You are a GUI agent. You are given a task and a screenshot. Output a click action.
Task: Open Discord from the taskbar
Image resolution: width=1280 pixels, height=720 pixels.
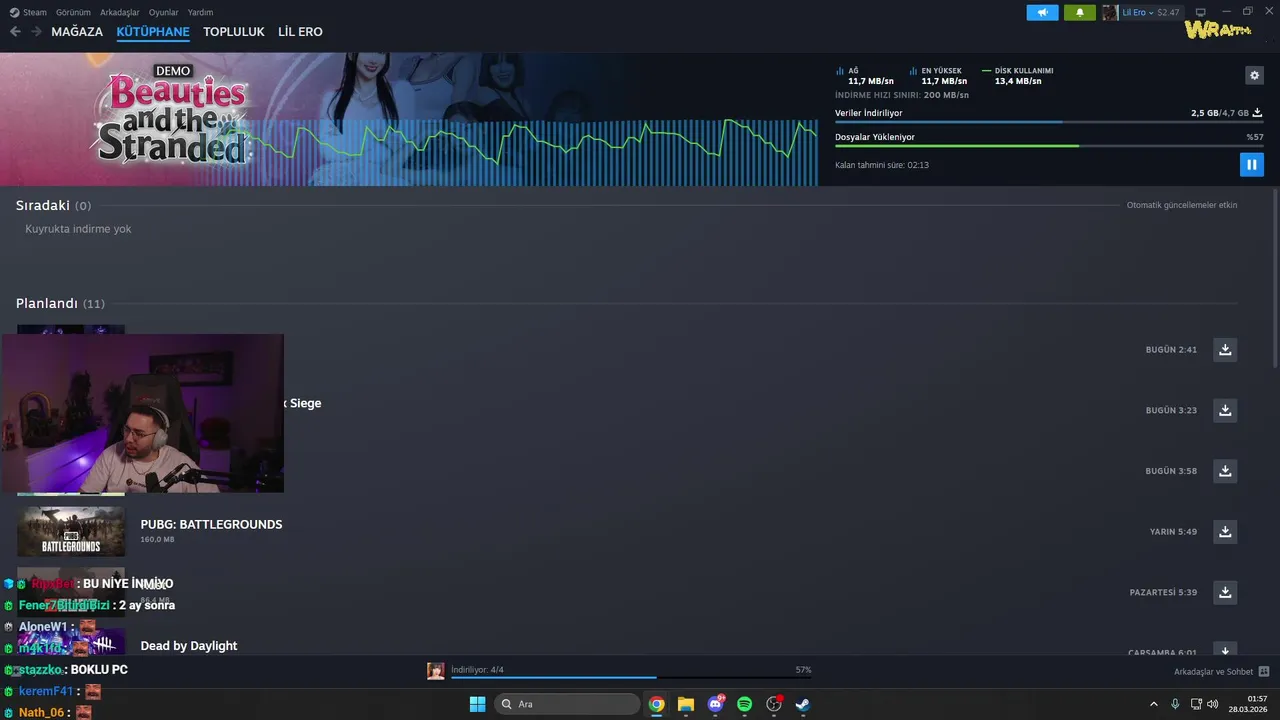click(x=715, y=704)
